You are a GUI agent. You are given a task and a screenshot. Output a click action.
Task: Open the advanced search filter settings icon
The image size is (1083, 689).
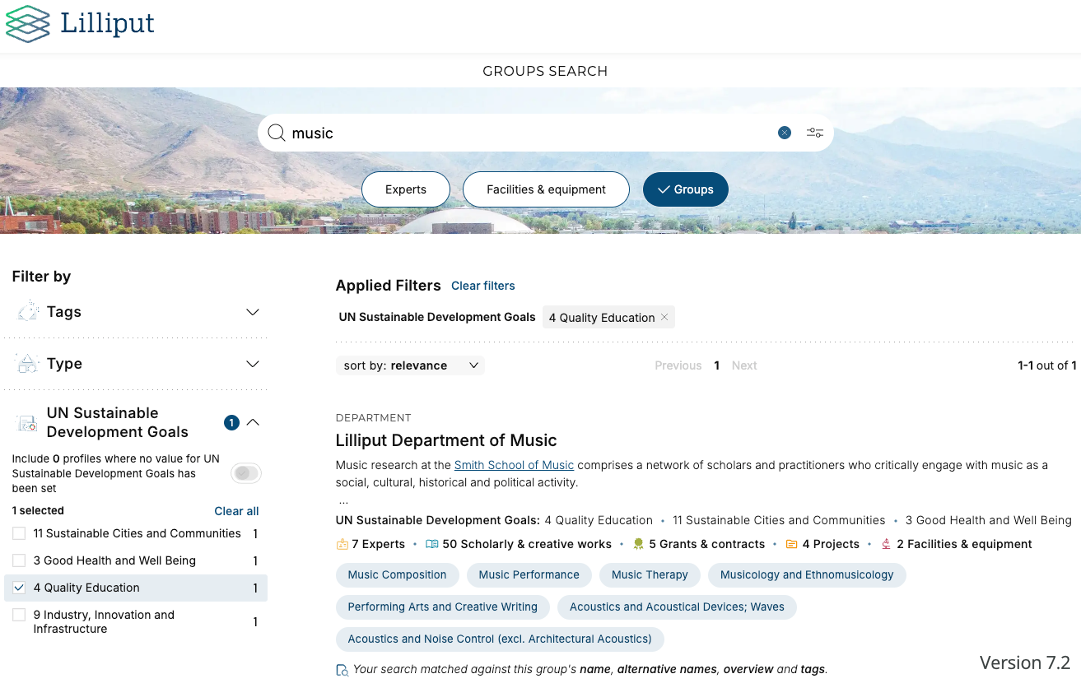(x=815, y=133)
